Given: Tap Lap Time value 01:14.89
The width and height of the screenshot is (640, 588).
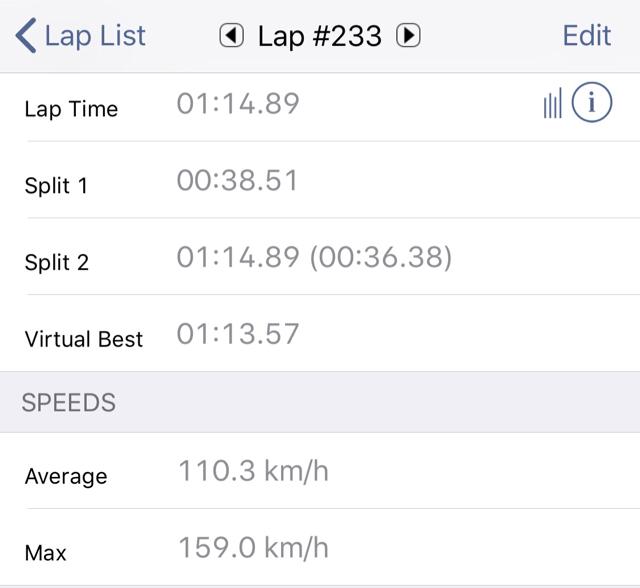Looking at the screenshot, I should (238, 103).
